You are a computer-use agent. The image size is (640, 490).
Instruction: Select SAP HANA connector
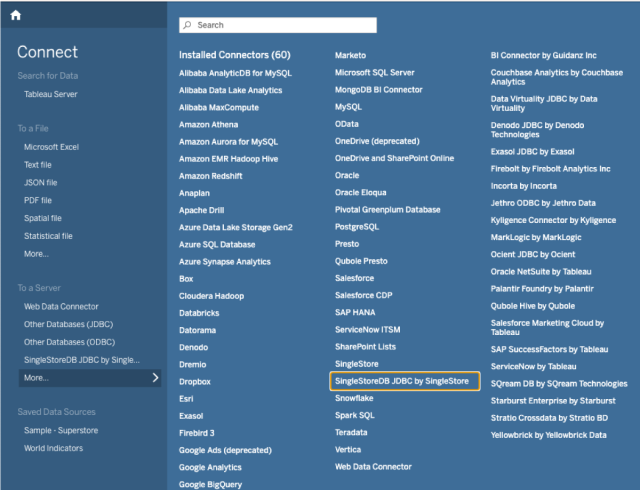point(355,313)
